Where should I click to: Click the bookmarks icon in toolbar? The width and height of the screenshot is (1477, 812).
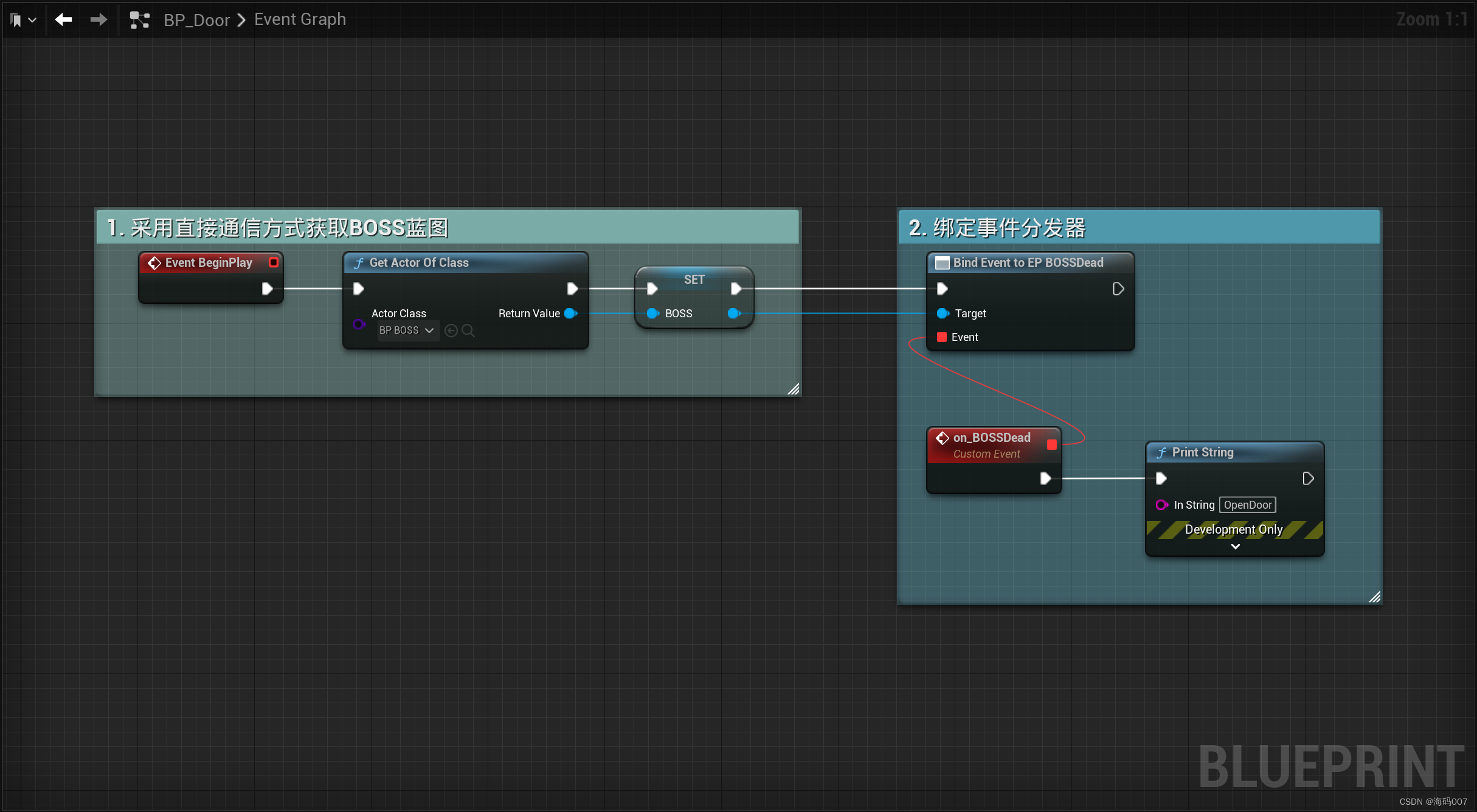coord(16,20)
